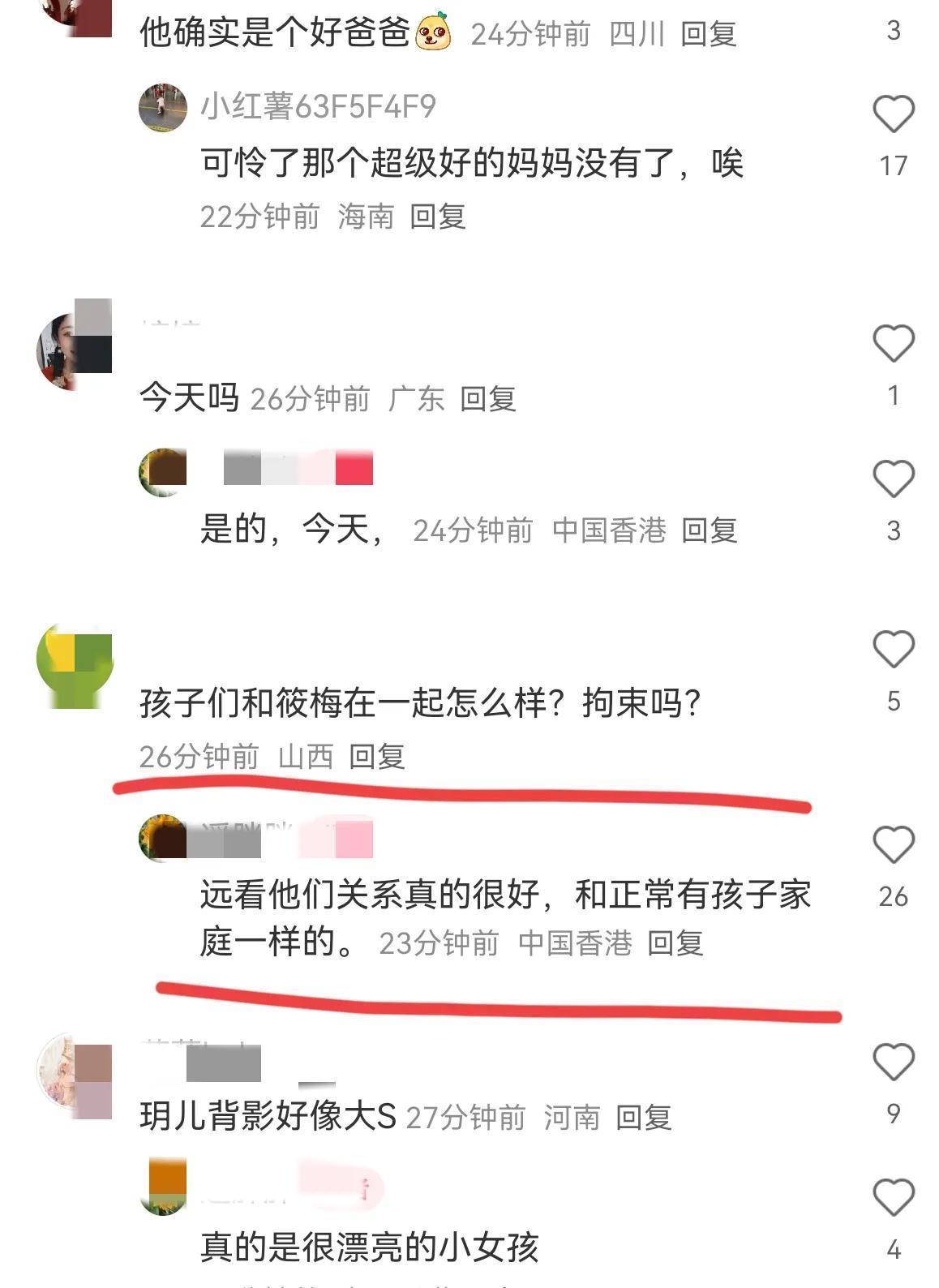The width and height of the screenshot is (939, 1288).
Task: Like the '今天吗' comment from 广东
Action: pyautogui.click(x=894, y=343)
